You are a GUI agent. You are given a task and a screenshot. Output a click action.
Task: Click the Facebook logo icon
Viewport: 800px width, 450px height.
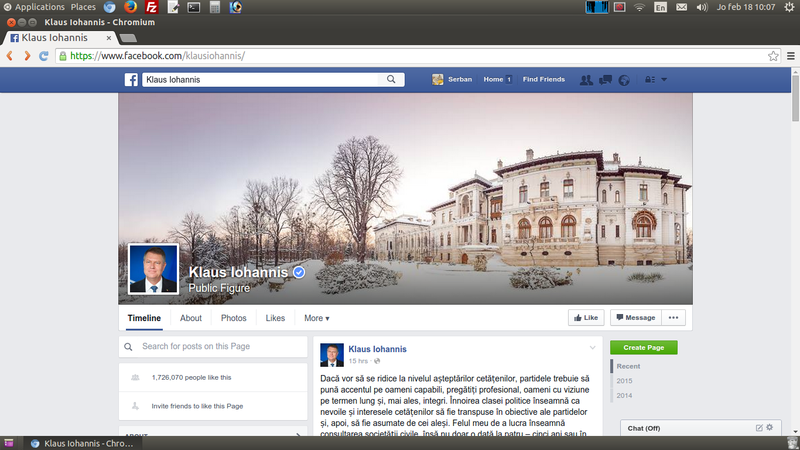tap(131, 80)
